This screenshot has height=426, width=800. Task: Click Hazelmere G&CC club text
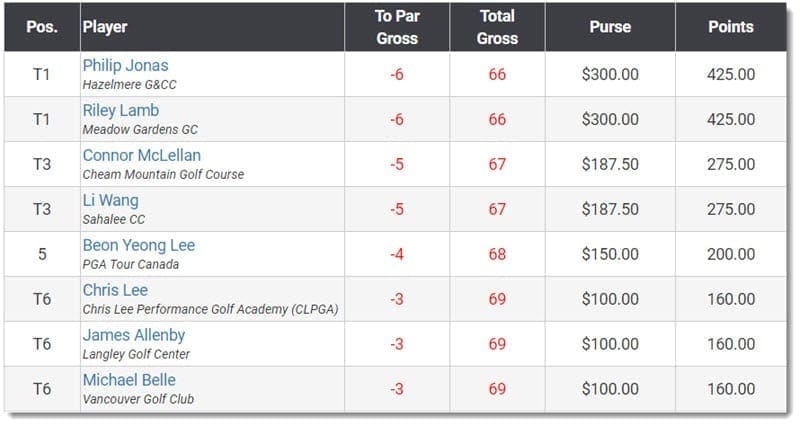(x=130, y=85)
